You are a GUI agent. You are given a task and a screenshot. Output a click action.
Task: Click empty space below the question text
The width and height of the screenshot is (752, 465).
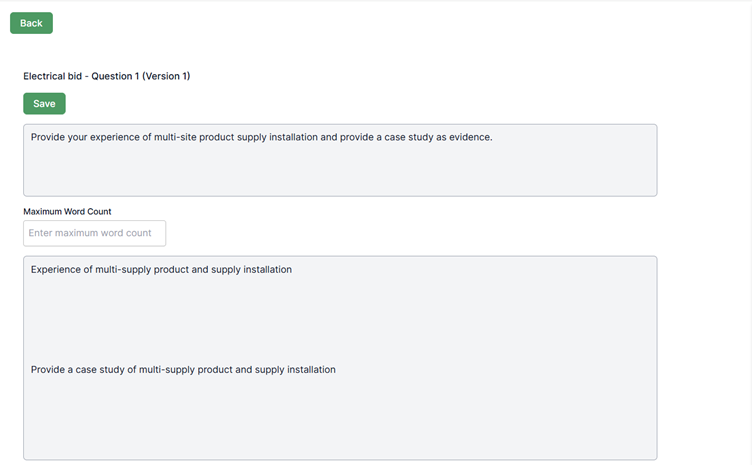[x=340, y=172]
